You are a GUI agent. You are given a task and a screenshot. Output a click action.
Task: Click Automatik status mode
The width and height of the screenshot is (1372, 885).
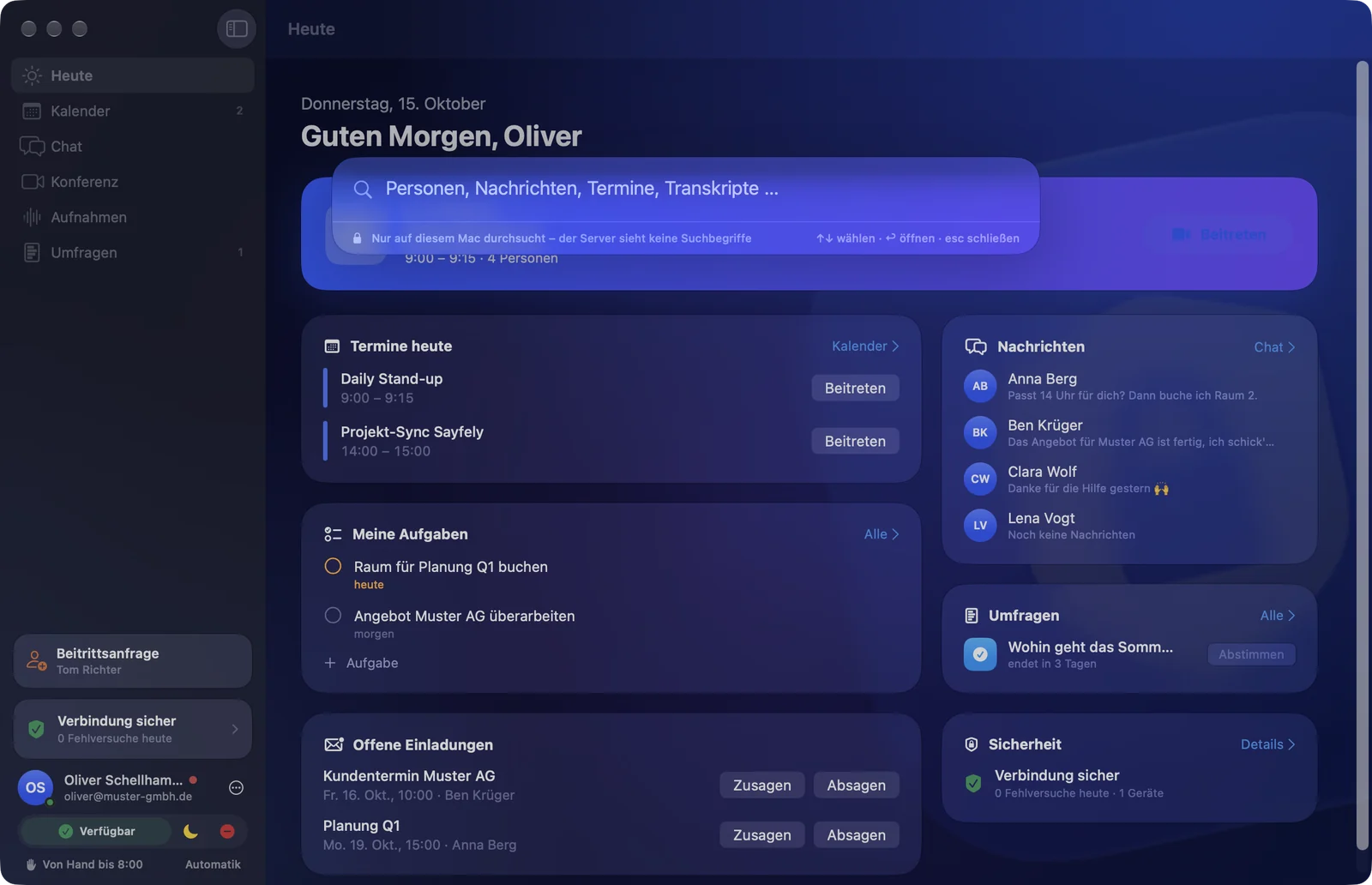213,864
